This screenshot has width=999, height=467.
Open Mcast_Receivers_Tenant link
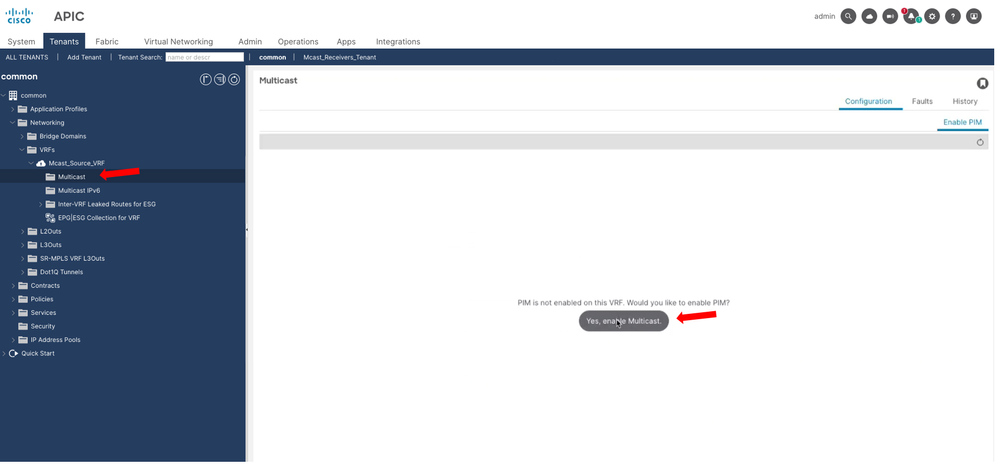(x=340, y=57)
